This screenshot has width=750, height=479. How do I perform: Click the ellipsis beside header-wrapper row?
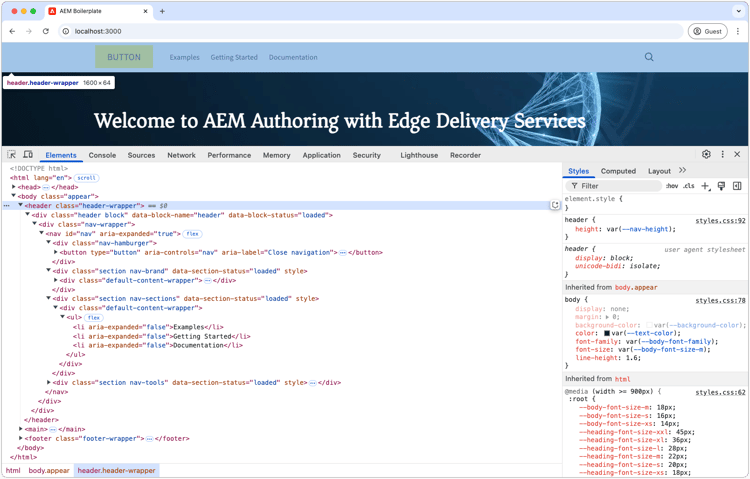[x=6, y=206]
